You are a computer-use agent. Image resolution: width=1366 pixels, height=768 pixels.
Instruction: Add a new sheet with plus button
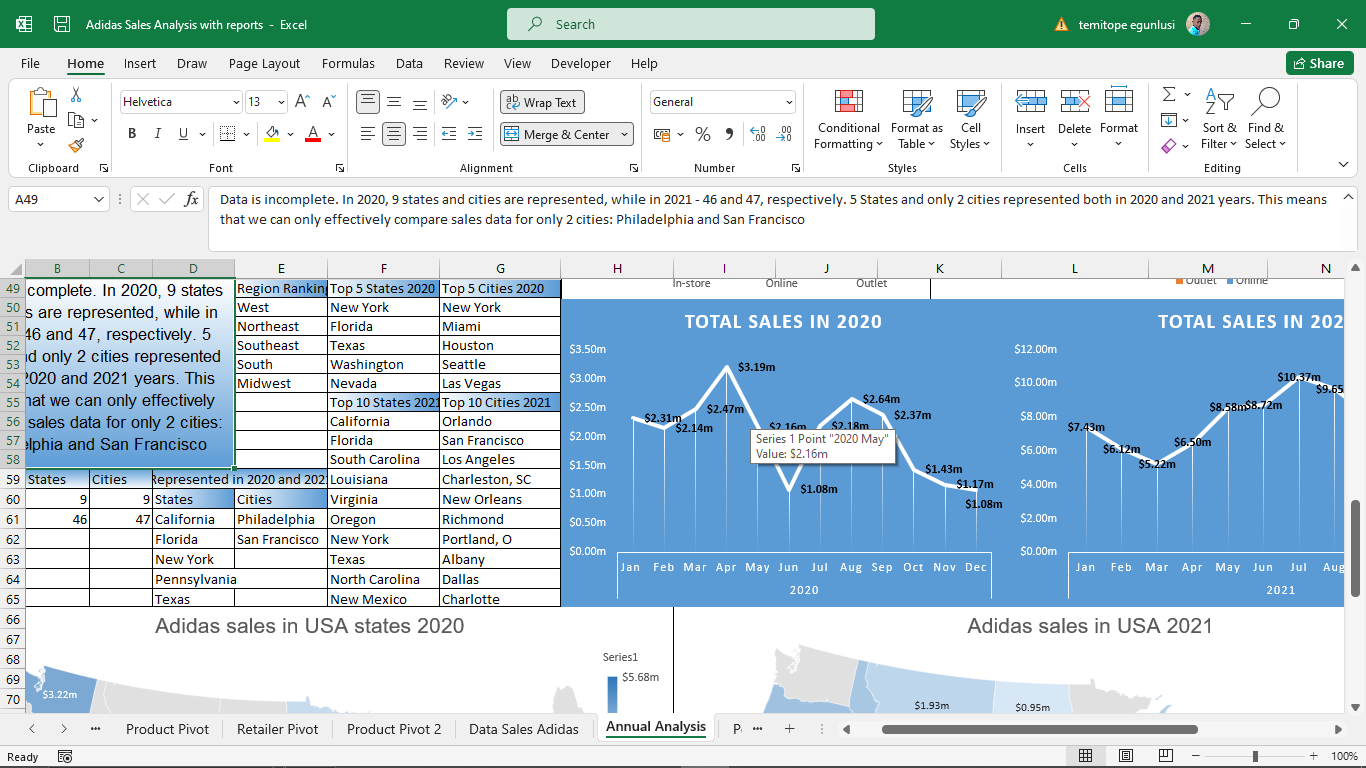pos(789,729)
